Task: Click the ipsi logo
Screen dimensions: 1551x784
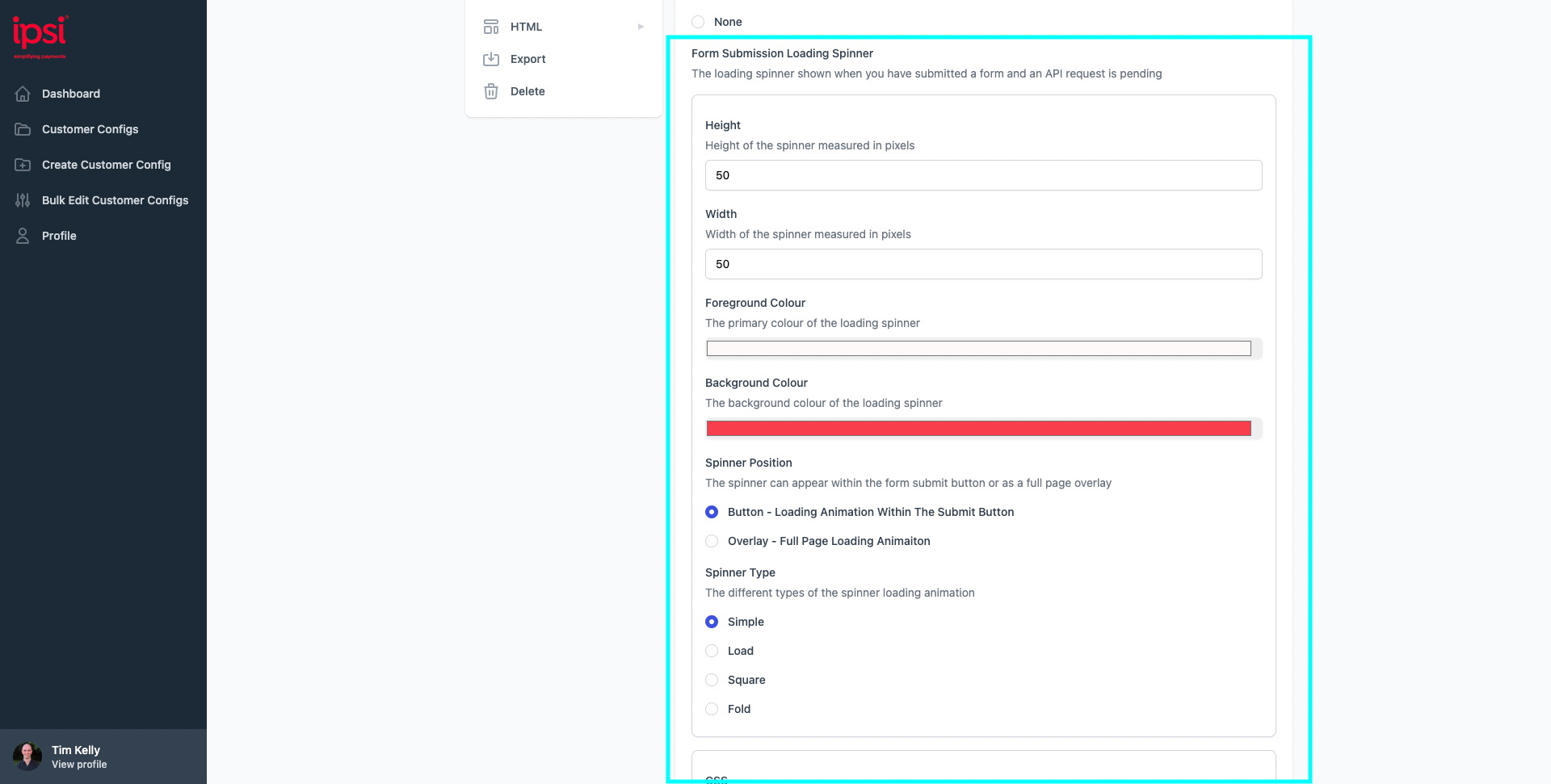Action: (40, 36)
